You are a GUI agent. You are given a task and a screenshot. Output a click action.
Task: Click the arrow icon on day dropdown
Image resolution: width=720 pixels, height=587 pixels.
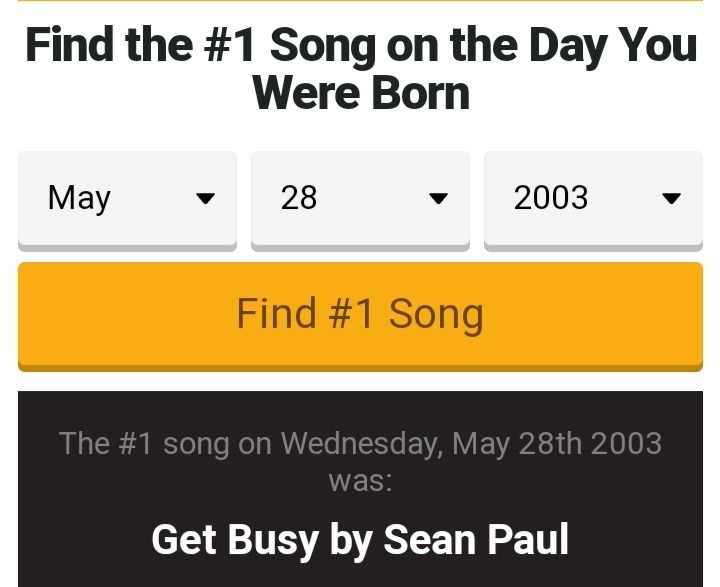pyautogui.click(x=438, y=199)
